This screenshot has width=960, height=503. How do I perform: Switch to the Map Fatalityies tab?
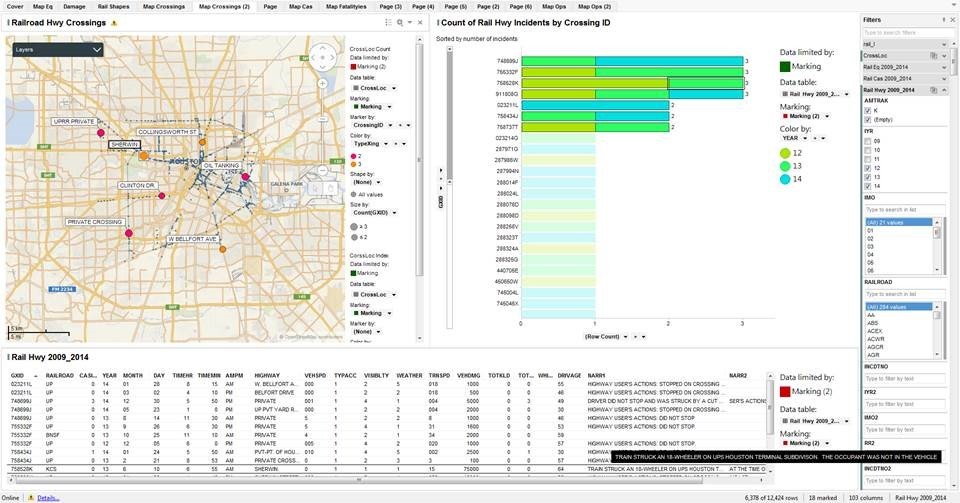pos(346,6)
